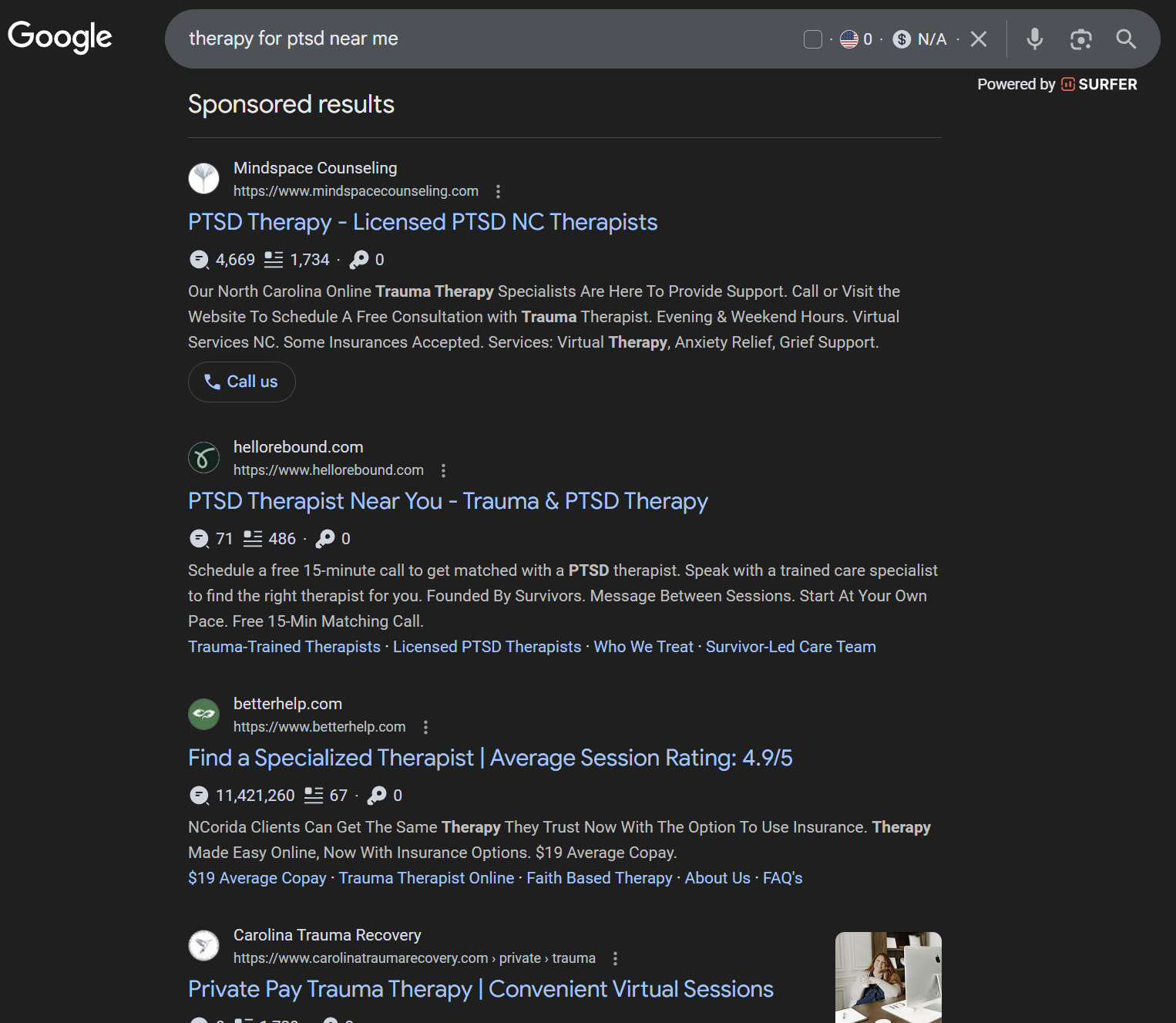Open PTSD Therapy - Licensed PTSD NC Therapists
1176x1023 pixels.
tap(422, 222)
